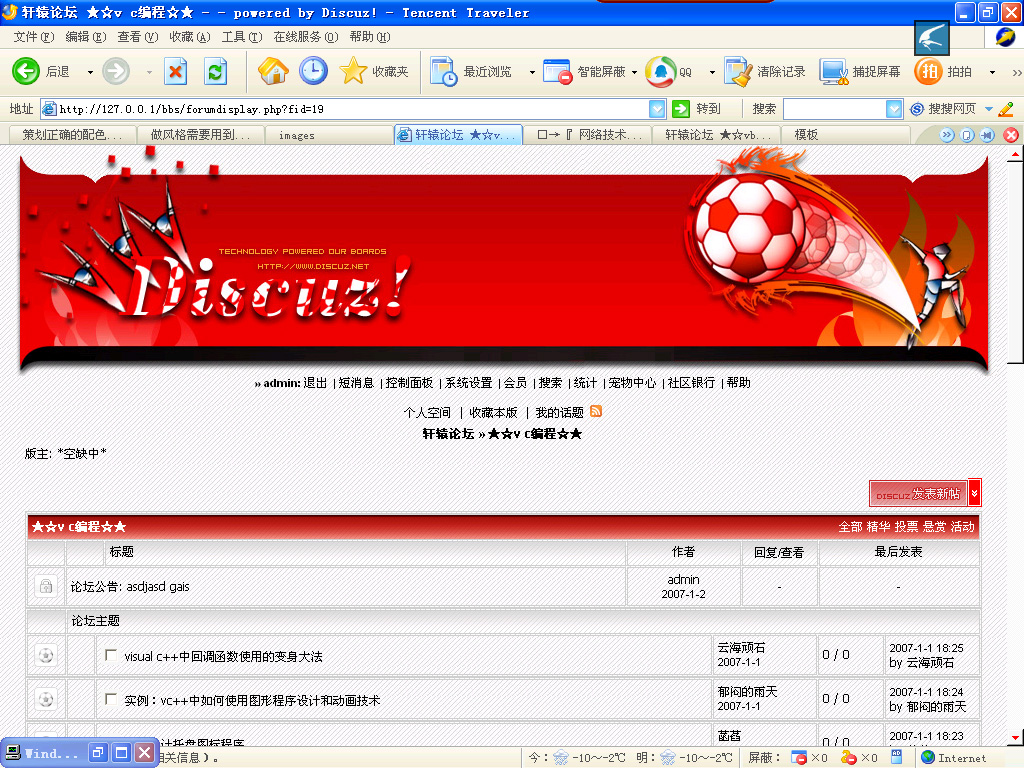The width and height of the screenshot is (1024, 768).
Task: Open the search box dropdown
Action: [x=894, y=109]
